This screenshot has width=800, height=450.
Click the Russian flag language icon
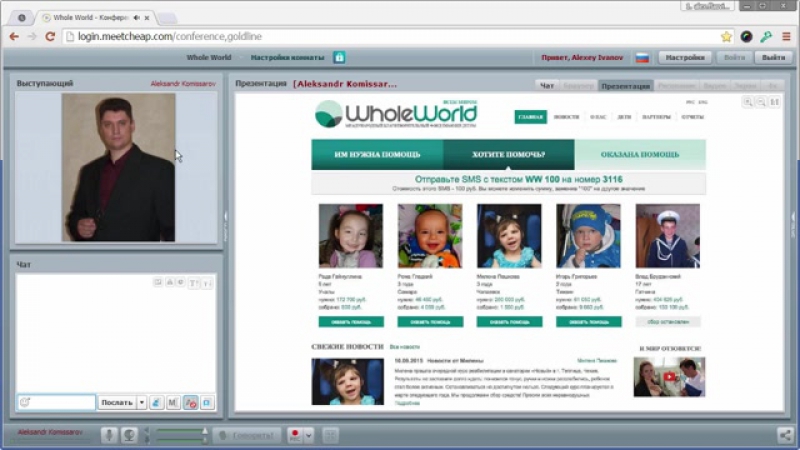(642, 58)
